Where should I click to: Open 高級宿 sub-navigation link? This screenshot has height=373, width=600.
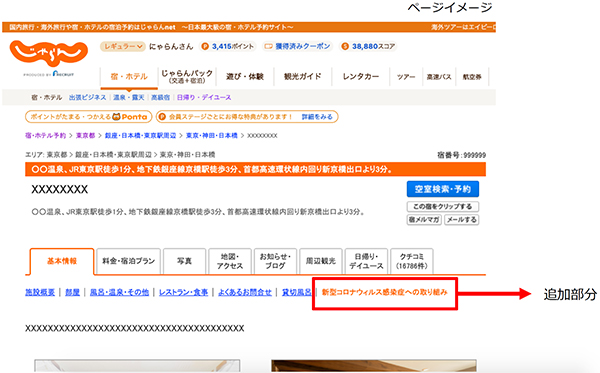click(x=160, y=98)
